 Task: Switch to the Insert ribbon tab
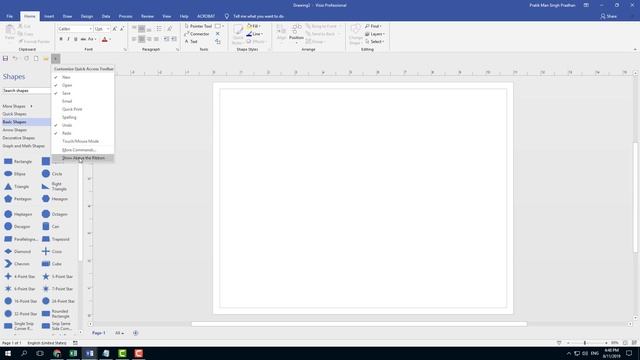click(x=49, y=16)
